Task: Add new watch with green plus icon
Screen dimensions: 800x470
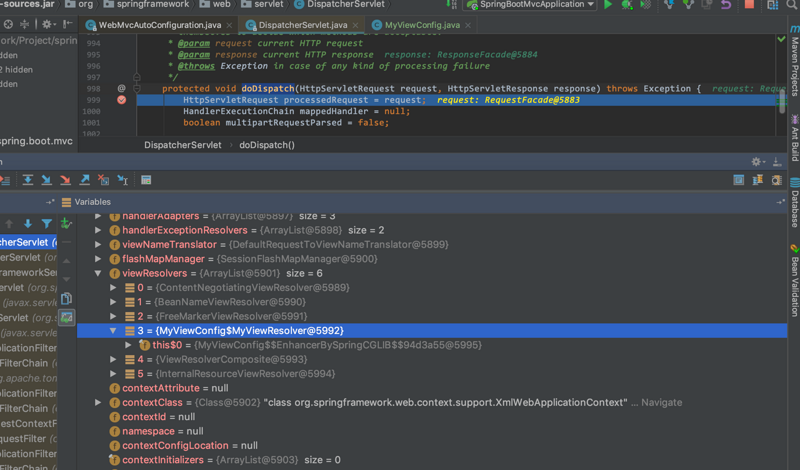Action: coord(66,223)
